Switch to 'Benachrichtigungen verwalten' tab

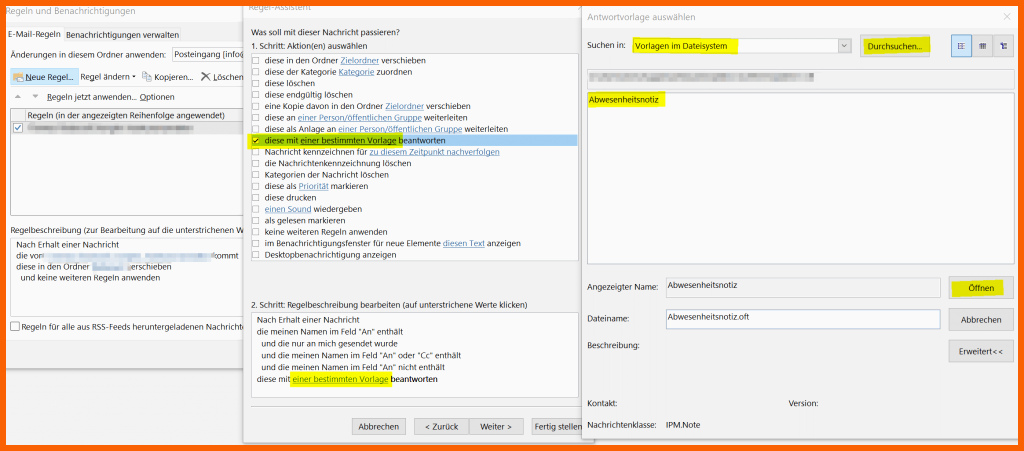point(122,35)
